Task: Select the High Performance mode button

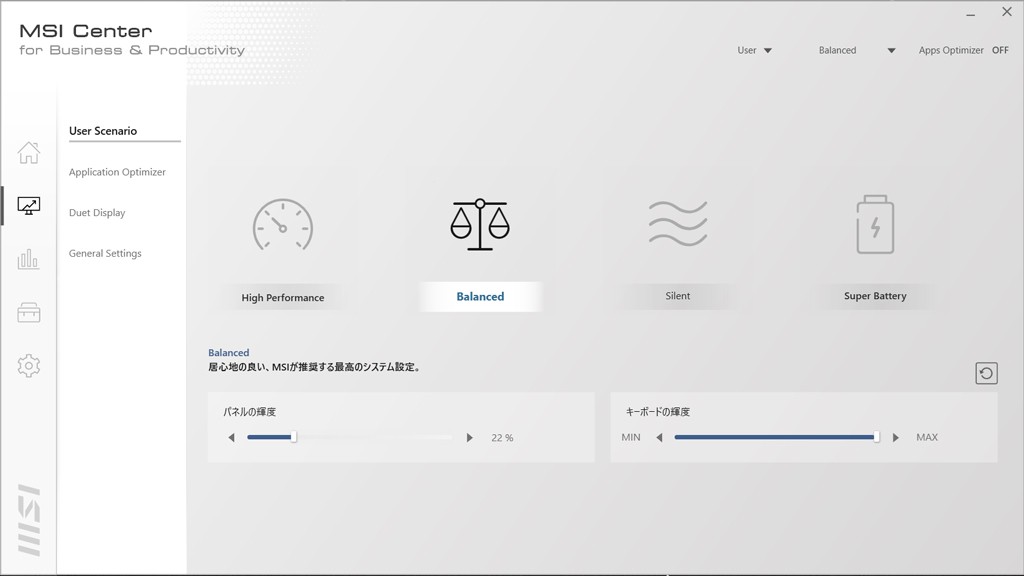Action: point(283,298)
